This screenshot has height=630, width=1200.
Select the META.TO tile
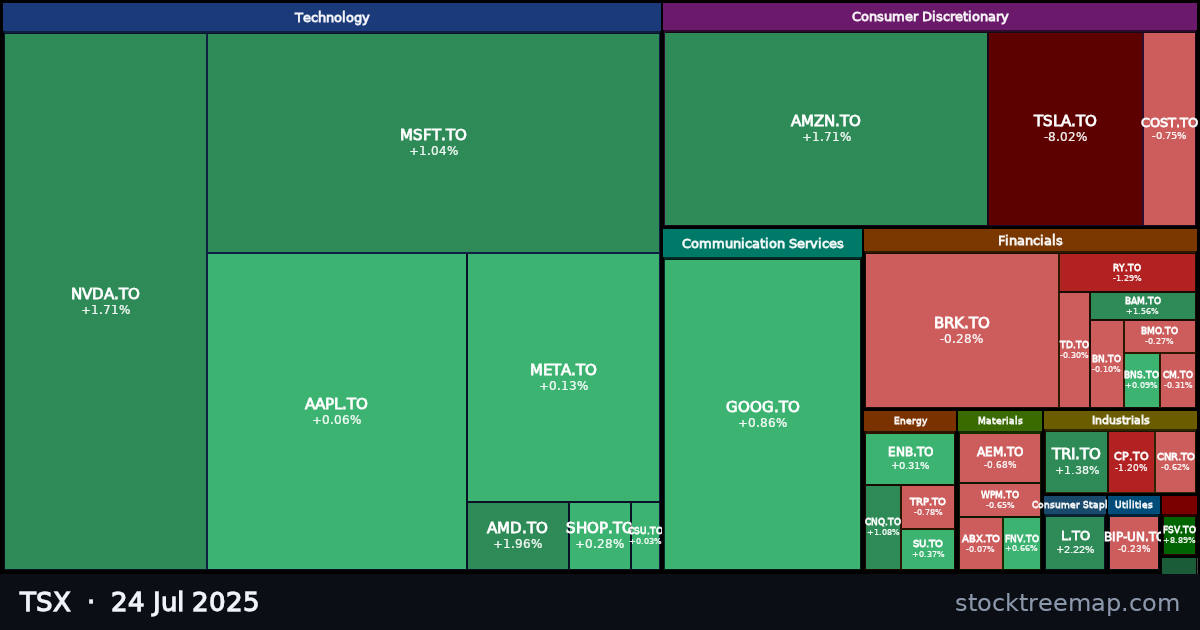[563, 377]
